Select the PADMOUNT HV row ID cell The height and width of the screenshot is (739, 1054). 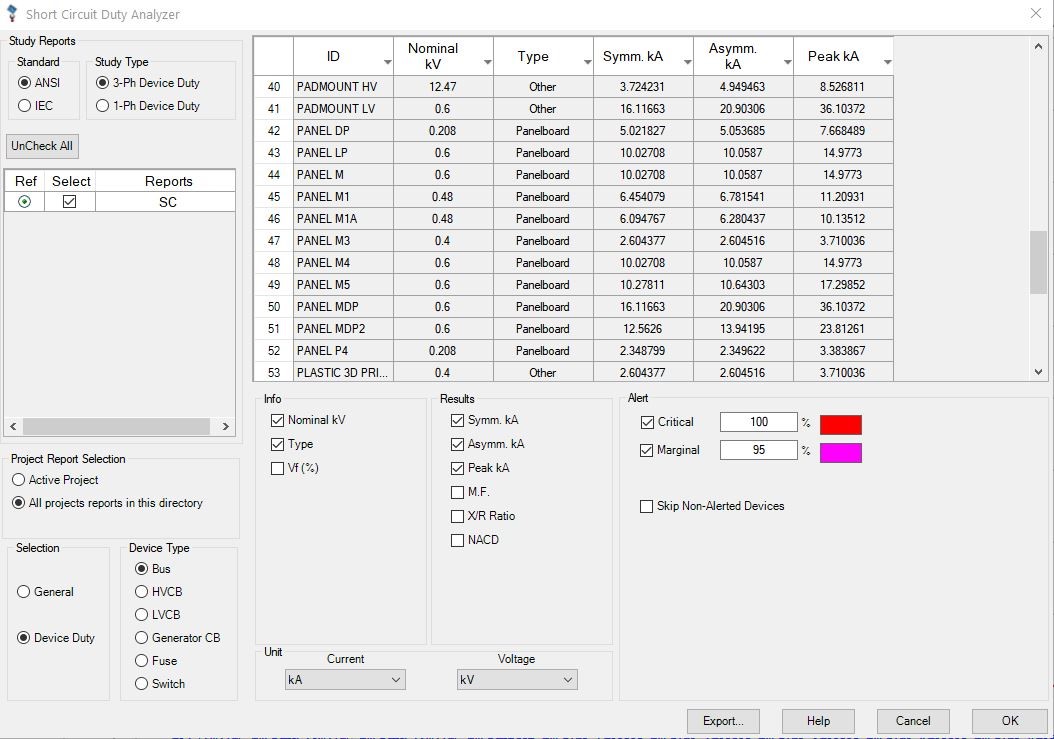point(343,87)
